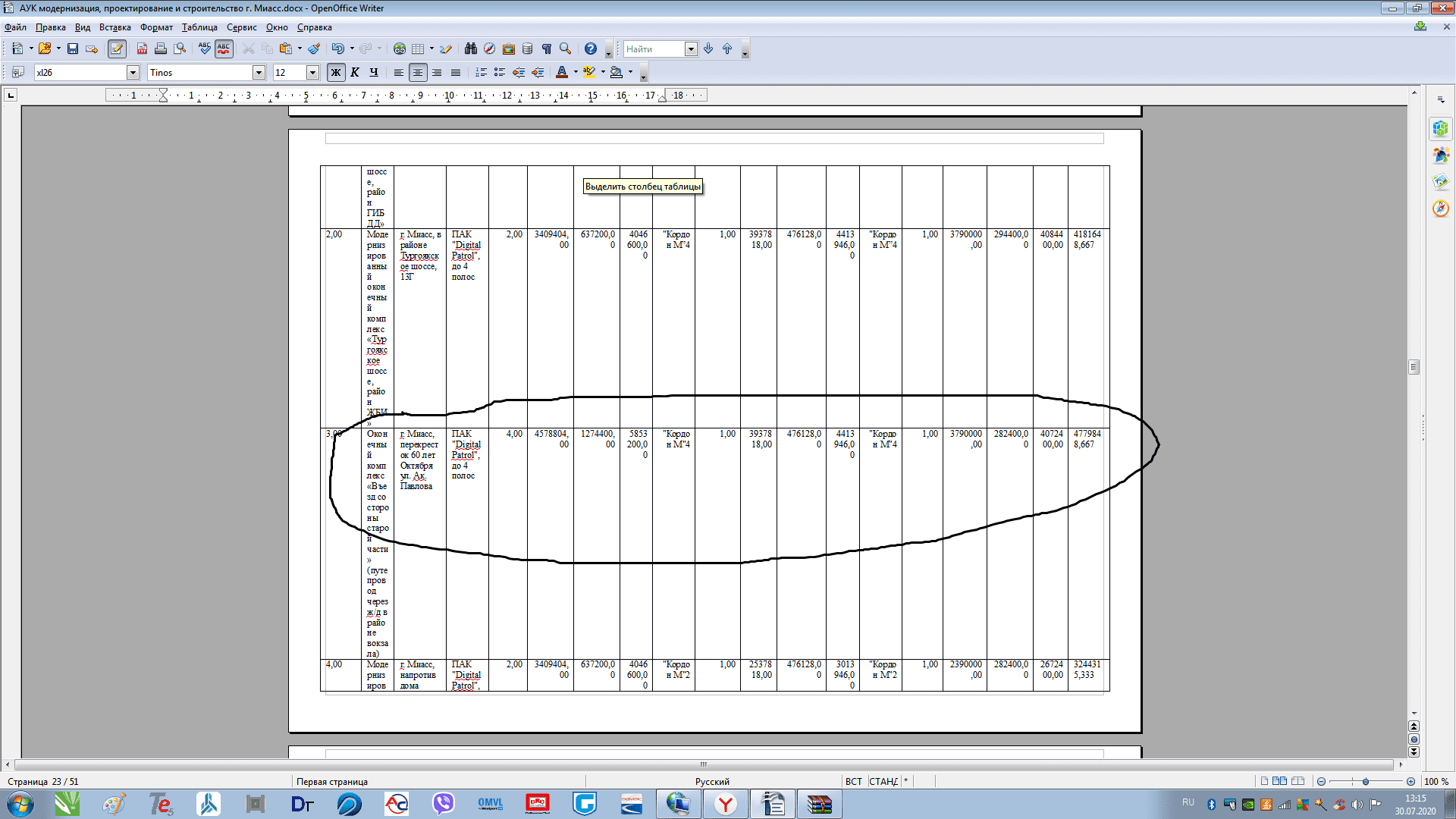
Task: Open Find & Replace binoculars icon
Action: click(x=471, y=49)
